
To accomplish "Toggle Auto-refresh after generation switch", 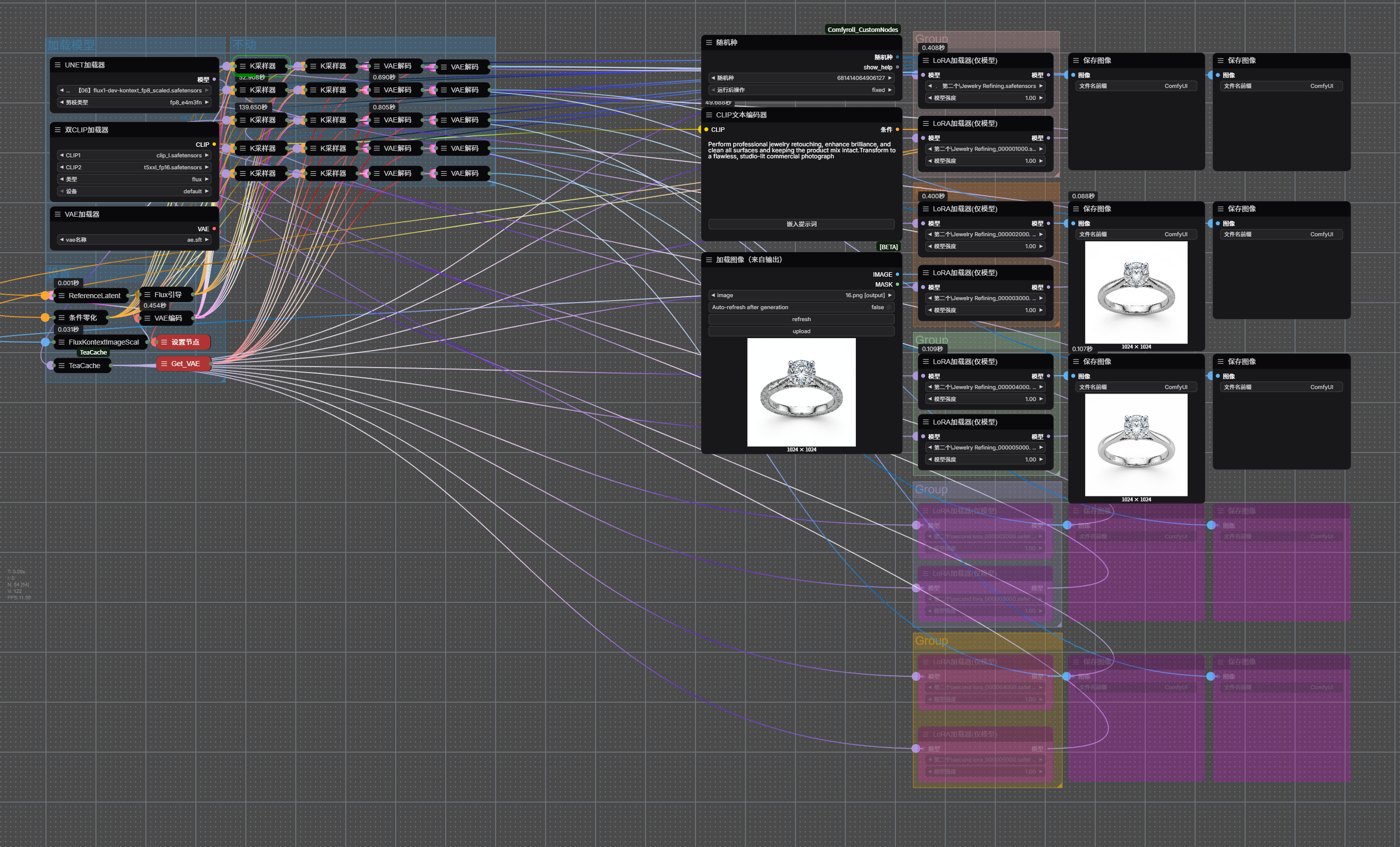I will coord(889,307).
